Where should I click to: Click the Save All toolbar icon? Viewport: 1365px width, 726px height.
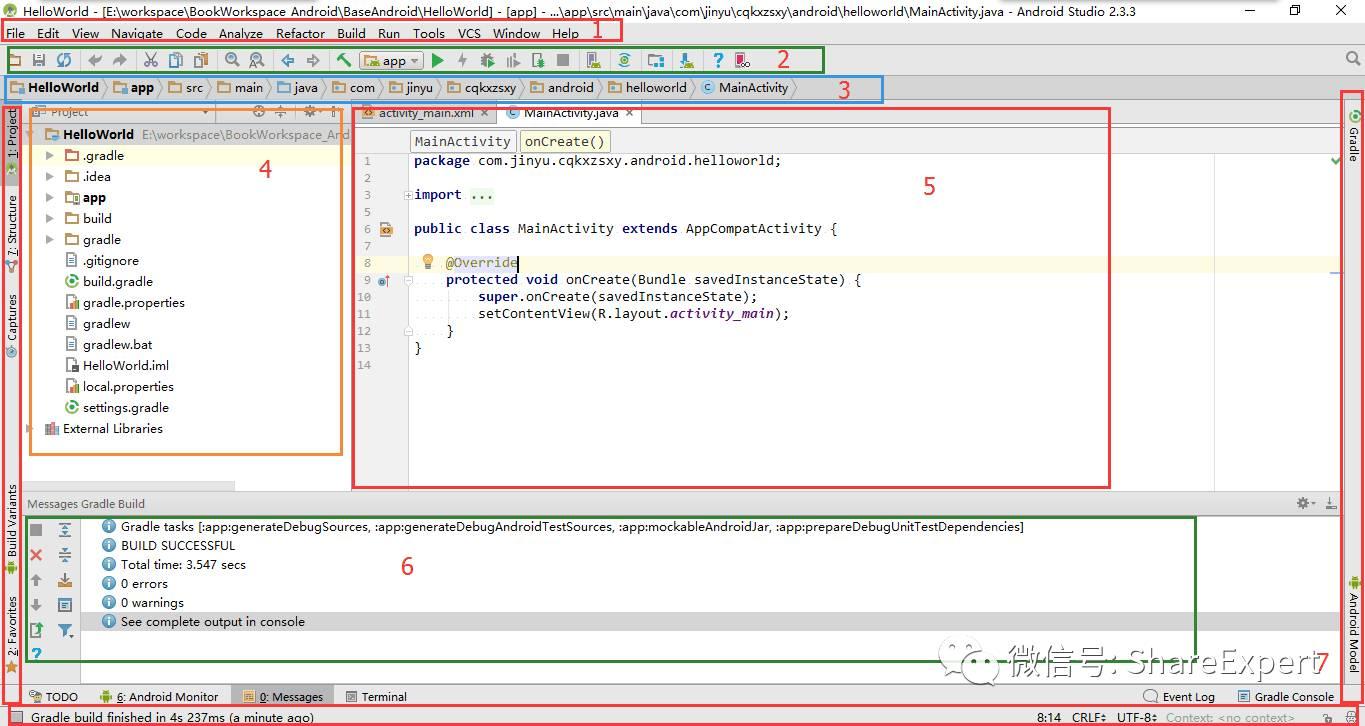pos(39,61)
